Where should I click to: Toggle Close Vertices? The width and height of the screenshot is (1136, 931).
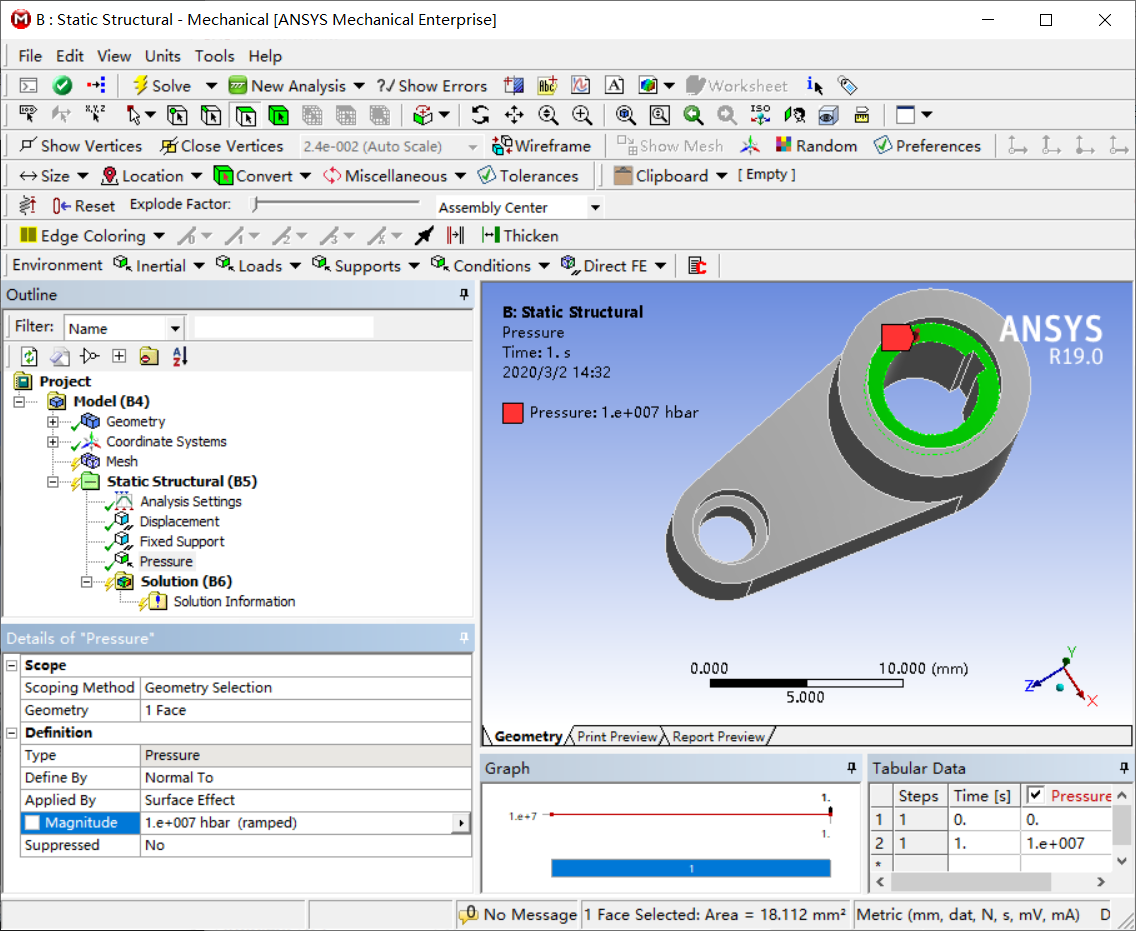[x=222, y=146]
